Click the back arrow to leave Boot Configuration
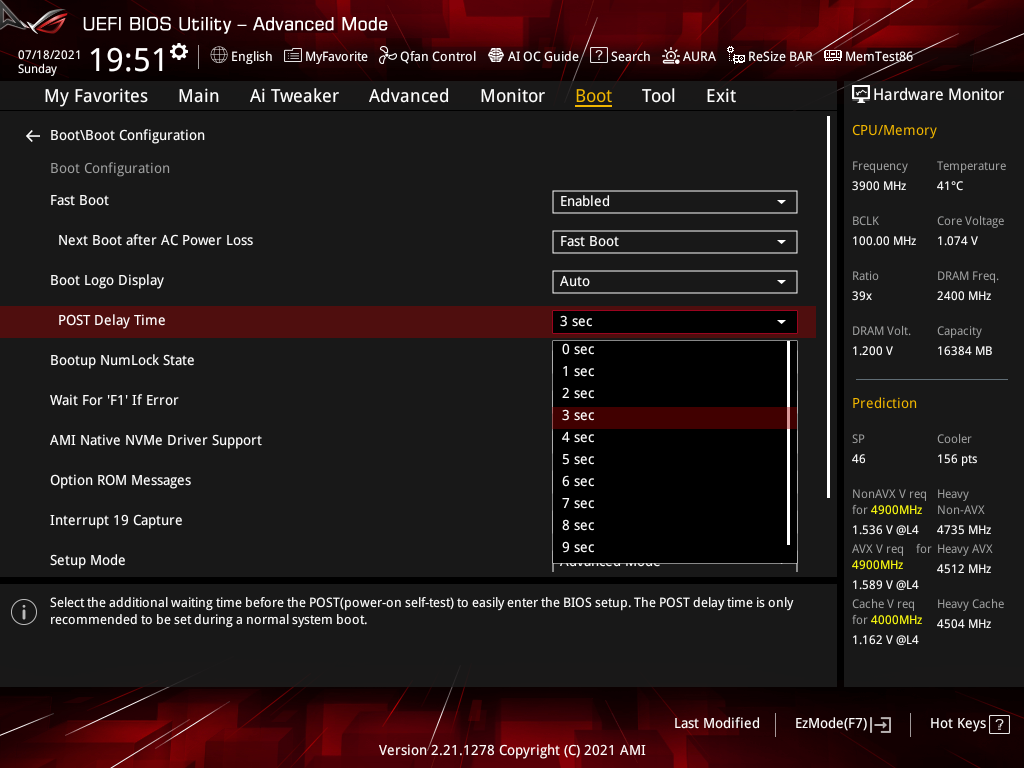Viewport: 1024px width, 768px height. pos(32,135)
